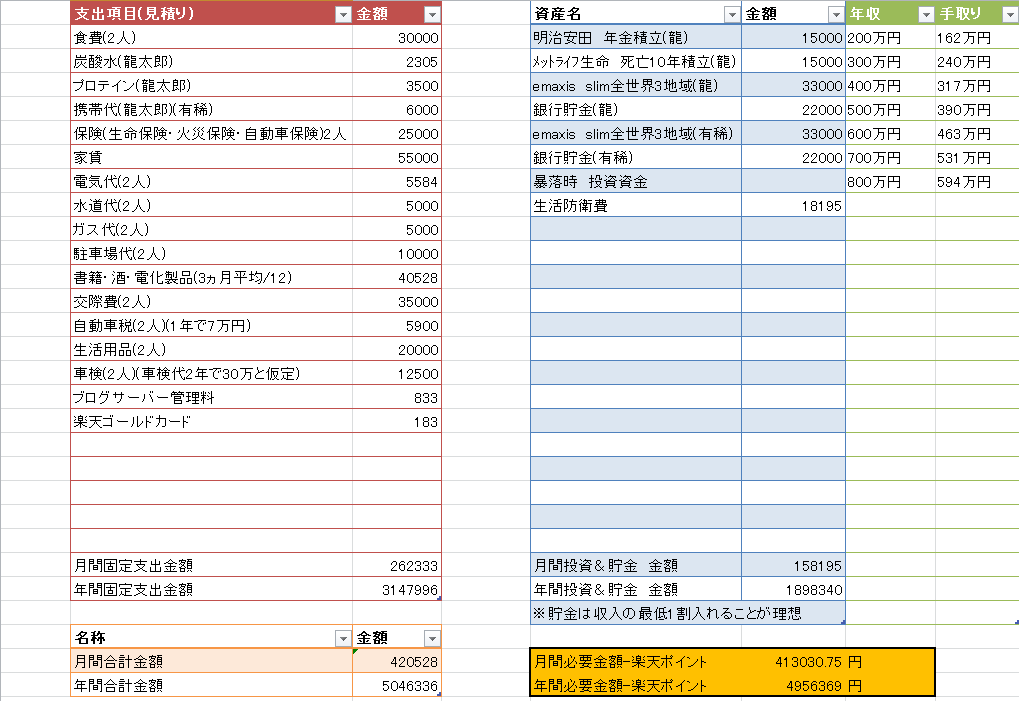The width and height of the screenshot is (1019, 701).
Task: Select the 年間固定支出金額 label cell
Action: click(x=211, y=590)
